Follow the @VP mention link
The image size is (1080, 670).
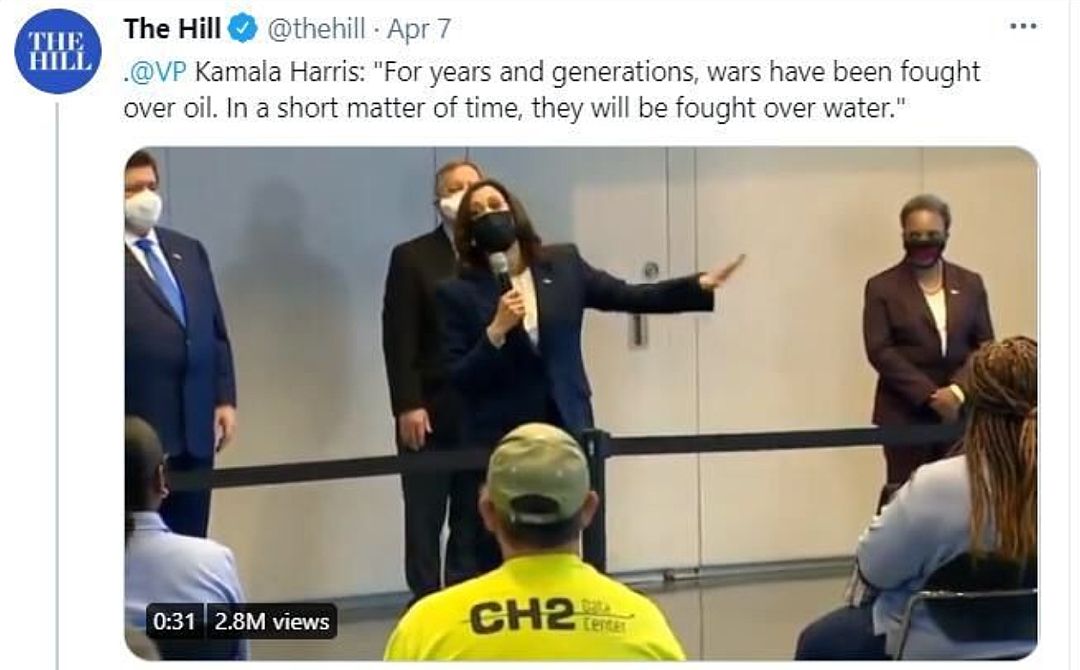point(156,72)
